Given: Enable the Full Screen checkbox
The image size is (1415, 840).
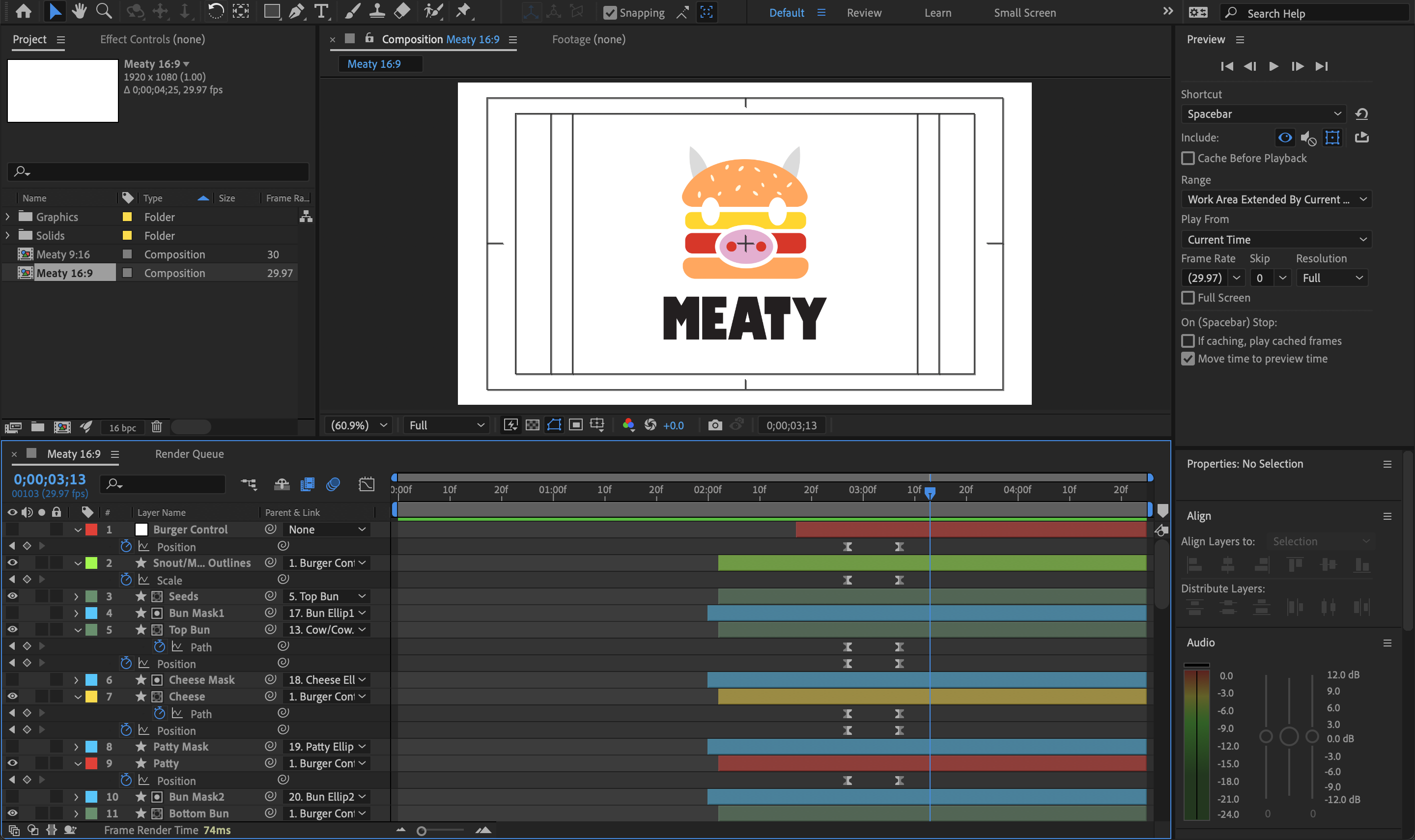Looking at the screenshot, I should point(1188,298).
